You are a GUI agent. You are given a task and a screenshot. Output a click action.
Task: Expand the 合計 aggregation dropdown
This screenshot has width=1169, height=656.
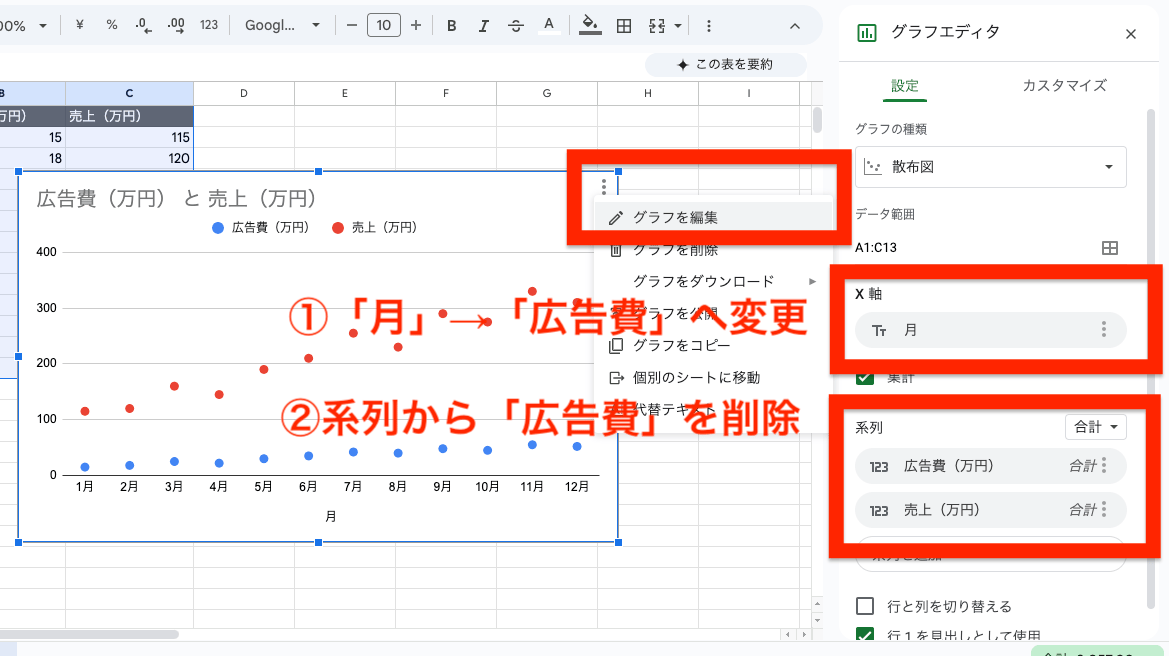click(1096, 427)
